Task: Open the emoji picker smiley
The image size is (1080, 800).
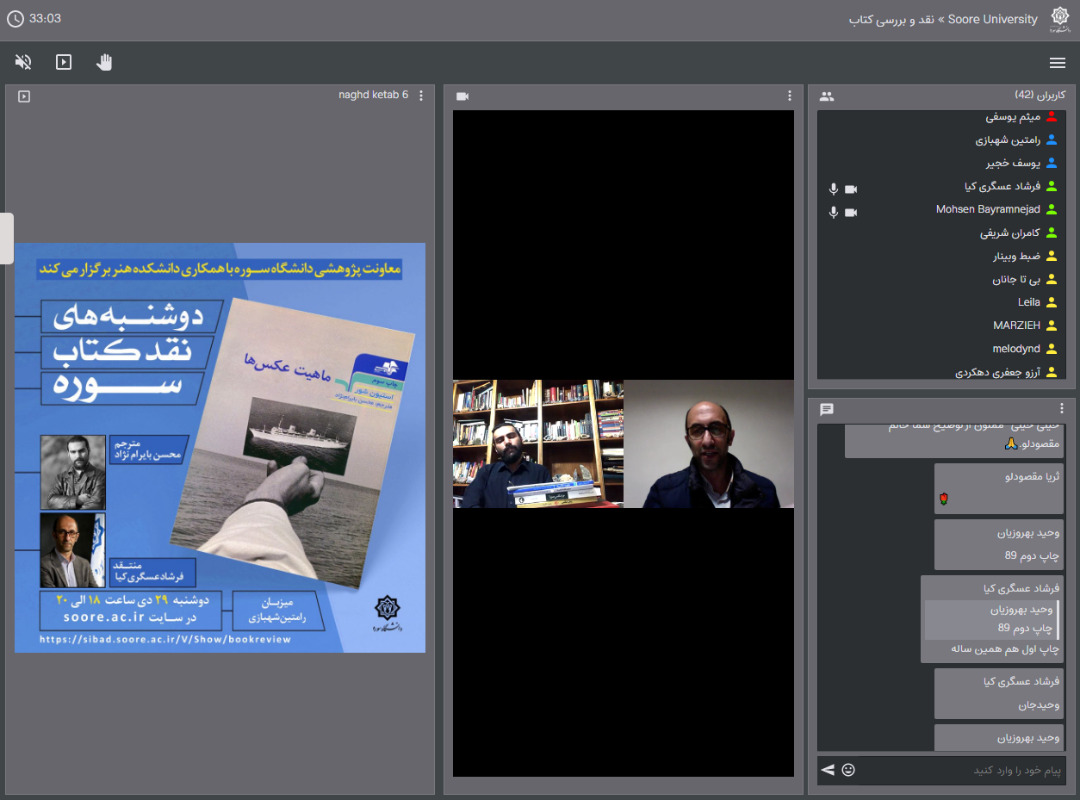Action: 849,770
